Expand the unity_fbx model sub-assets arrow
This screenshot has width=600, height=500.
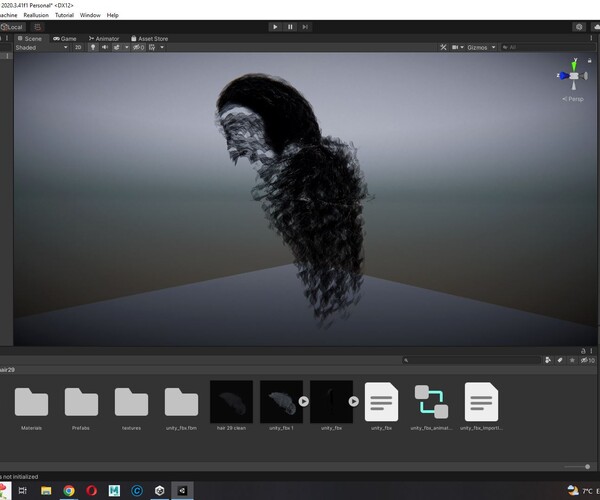point(354,401)
